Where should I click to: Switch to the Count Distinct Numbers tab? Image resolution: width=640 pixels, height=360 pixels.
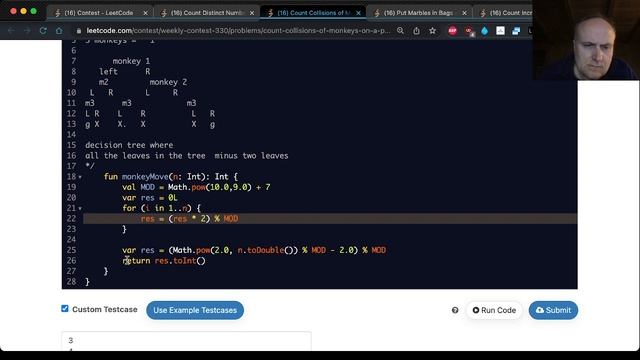click(x=206, y=13)
